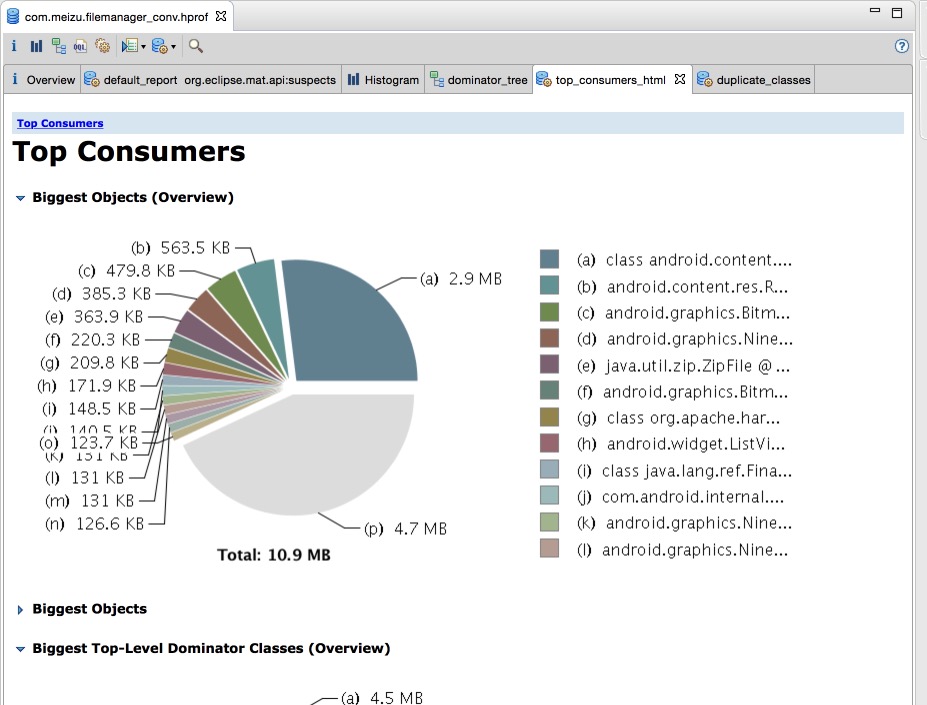Select the dominator_tree tab
Image resolution: width=927 pixels, height=705 pixels.
(x=479, y=80)
